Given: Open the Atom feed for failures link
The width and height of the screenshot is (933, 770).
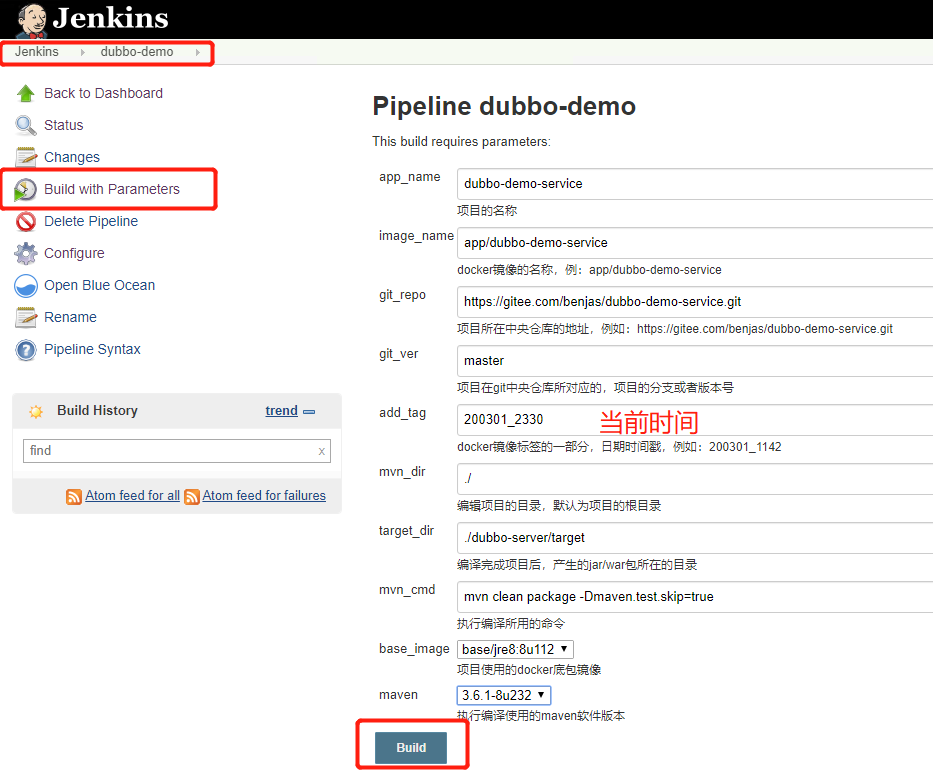Looking at the screenshot, I should 264,495.
